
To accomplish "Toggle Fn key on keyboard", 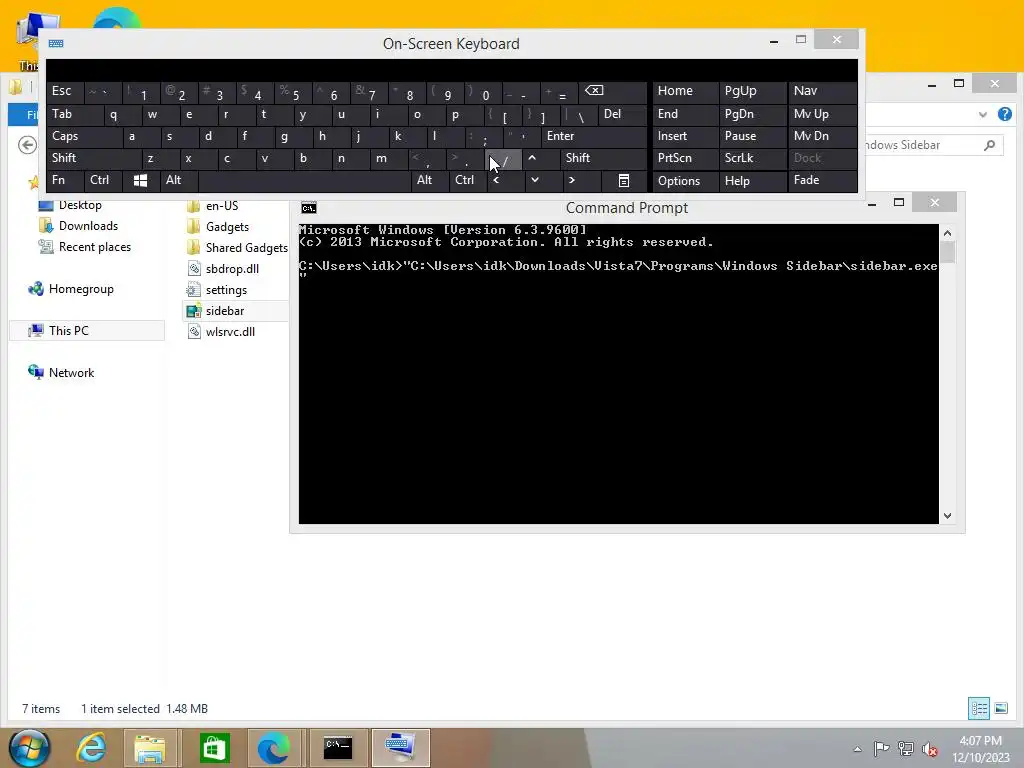I will tap(64, 180).
